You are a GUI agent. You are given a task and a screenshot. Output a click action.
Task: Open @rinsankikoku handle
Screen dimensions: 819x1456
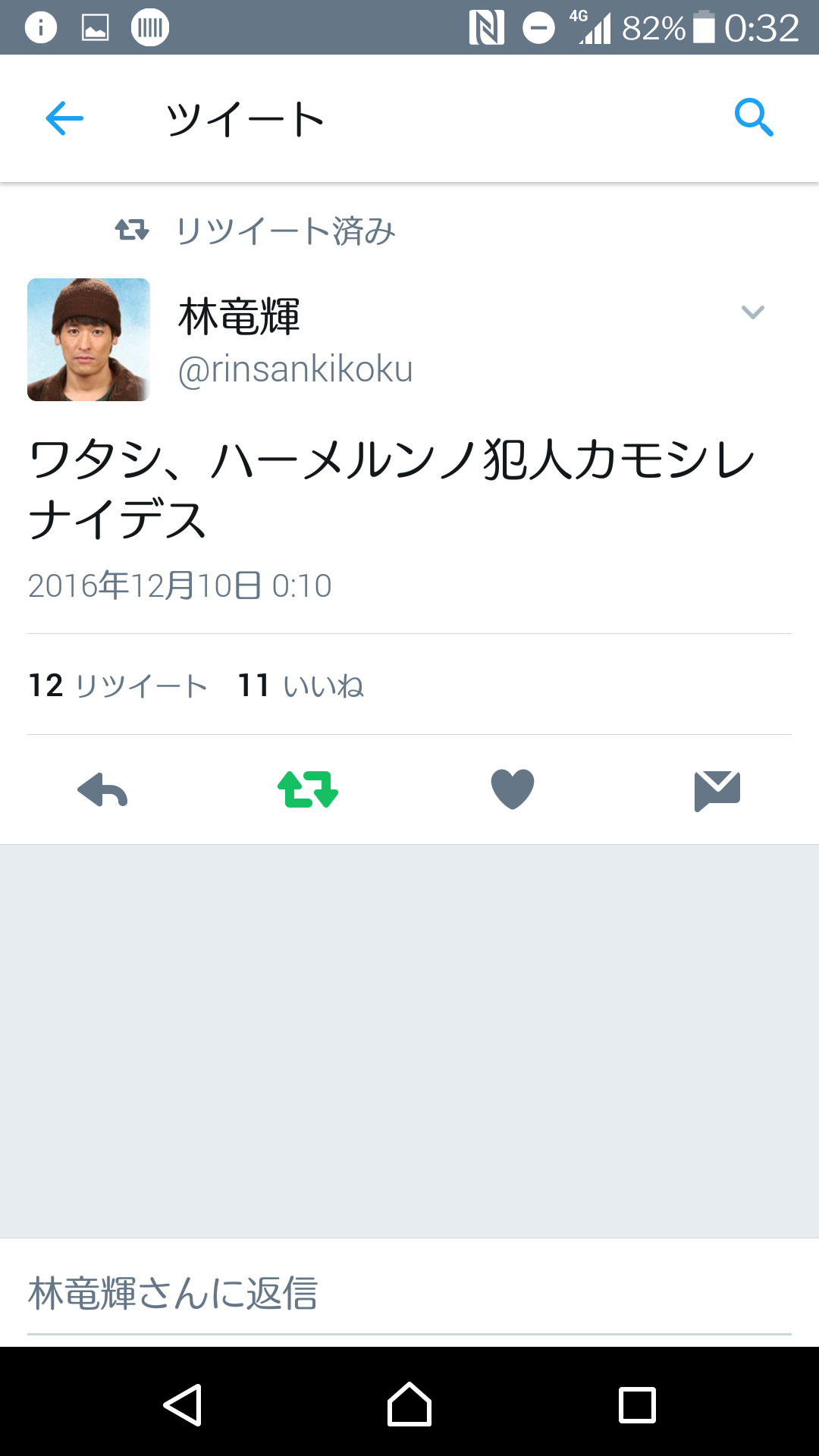[296, 369]
